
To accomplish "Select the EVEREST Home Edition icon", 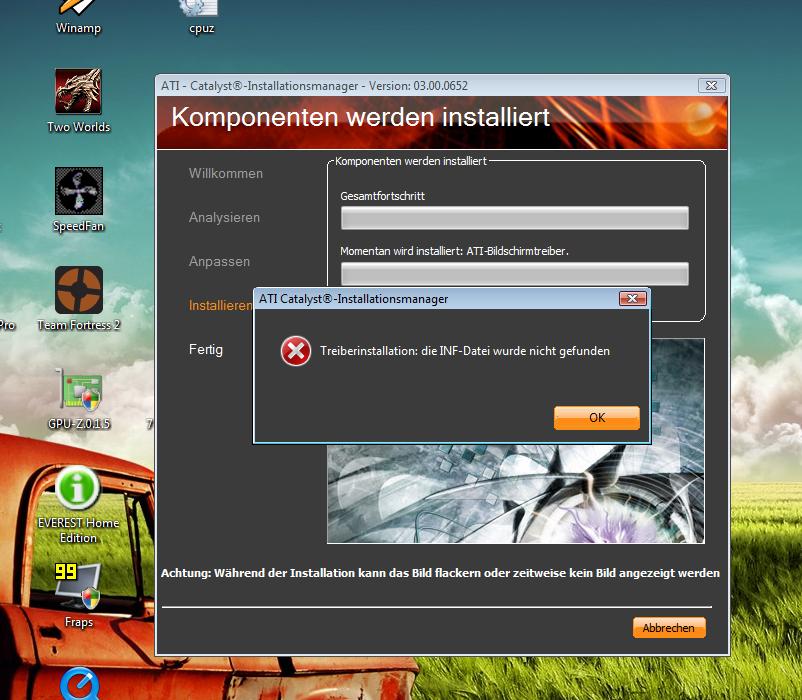I will [x=78, y=505].
